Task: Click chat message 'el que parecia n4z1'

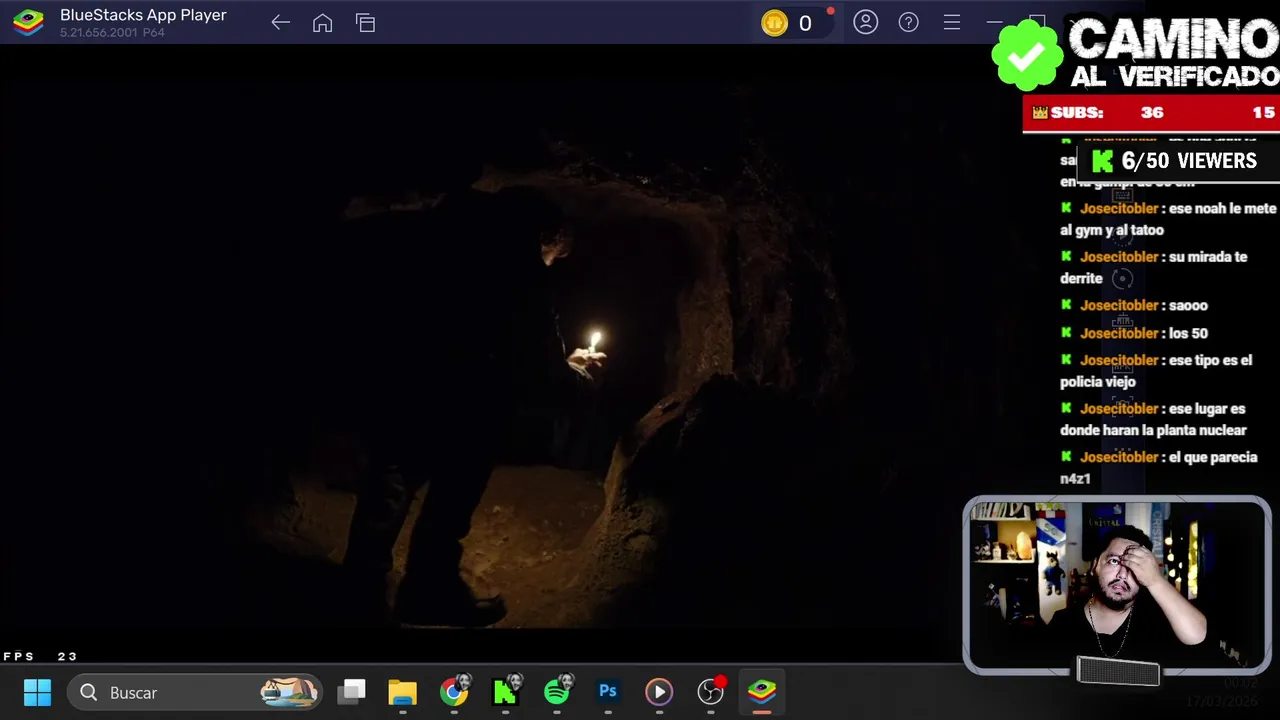Action: point(1158,467)
